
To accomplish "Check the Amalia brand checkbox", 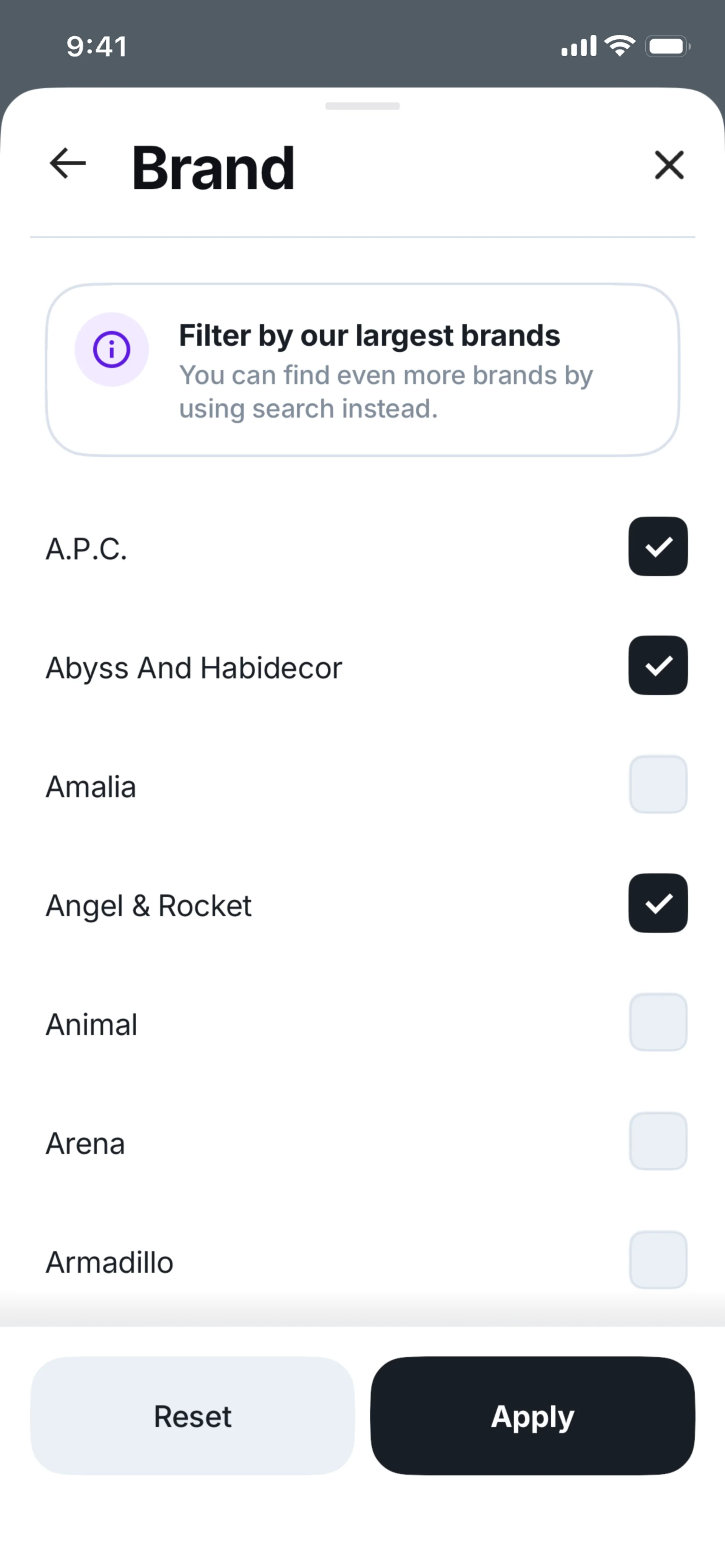I will tap(658, 785).
